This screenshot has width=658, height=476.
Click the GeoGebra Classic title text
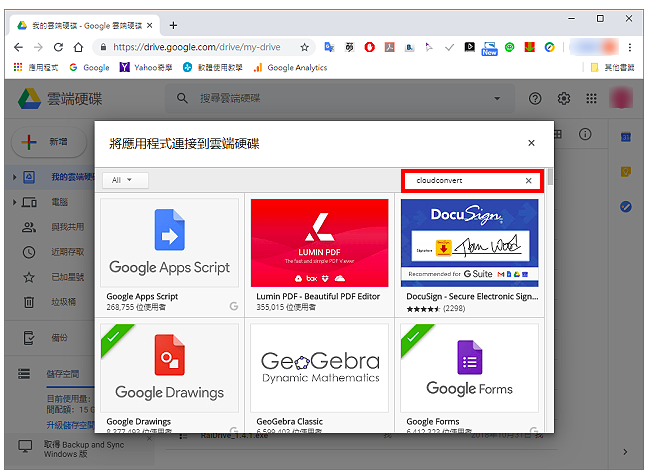click(x=290, y=421)
